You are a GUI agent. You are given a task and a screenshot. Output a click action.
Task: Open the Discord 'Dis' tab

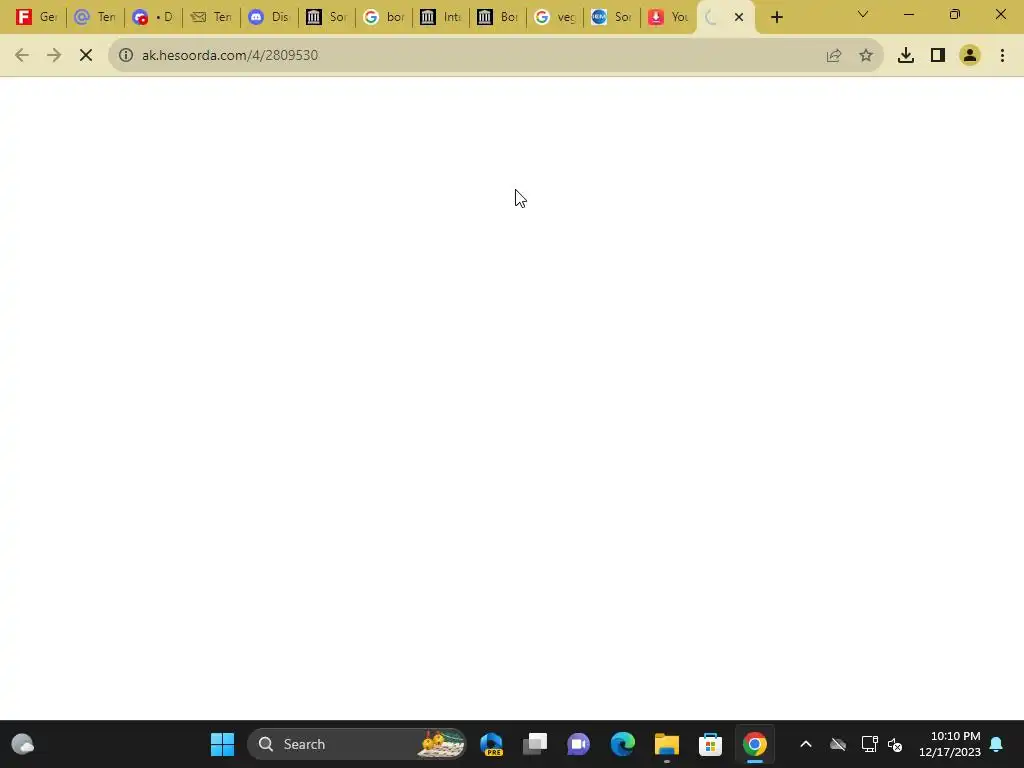click(x=268, y=17)
